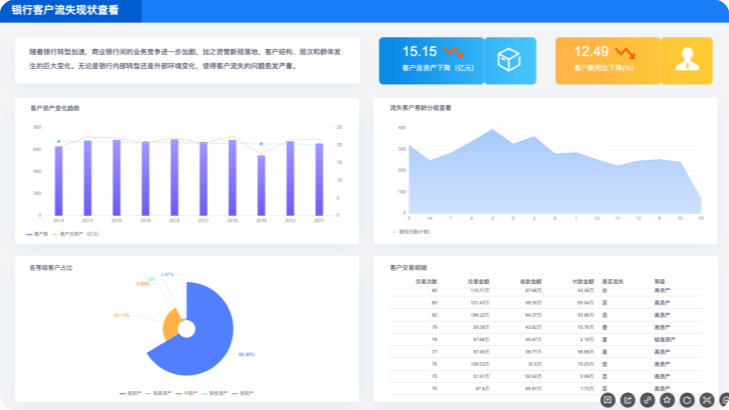
Task: Toggle 中资产 legend under pie chart
Action: click(x=186, y=393)
